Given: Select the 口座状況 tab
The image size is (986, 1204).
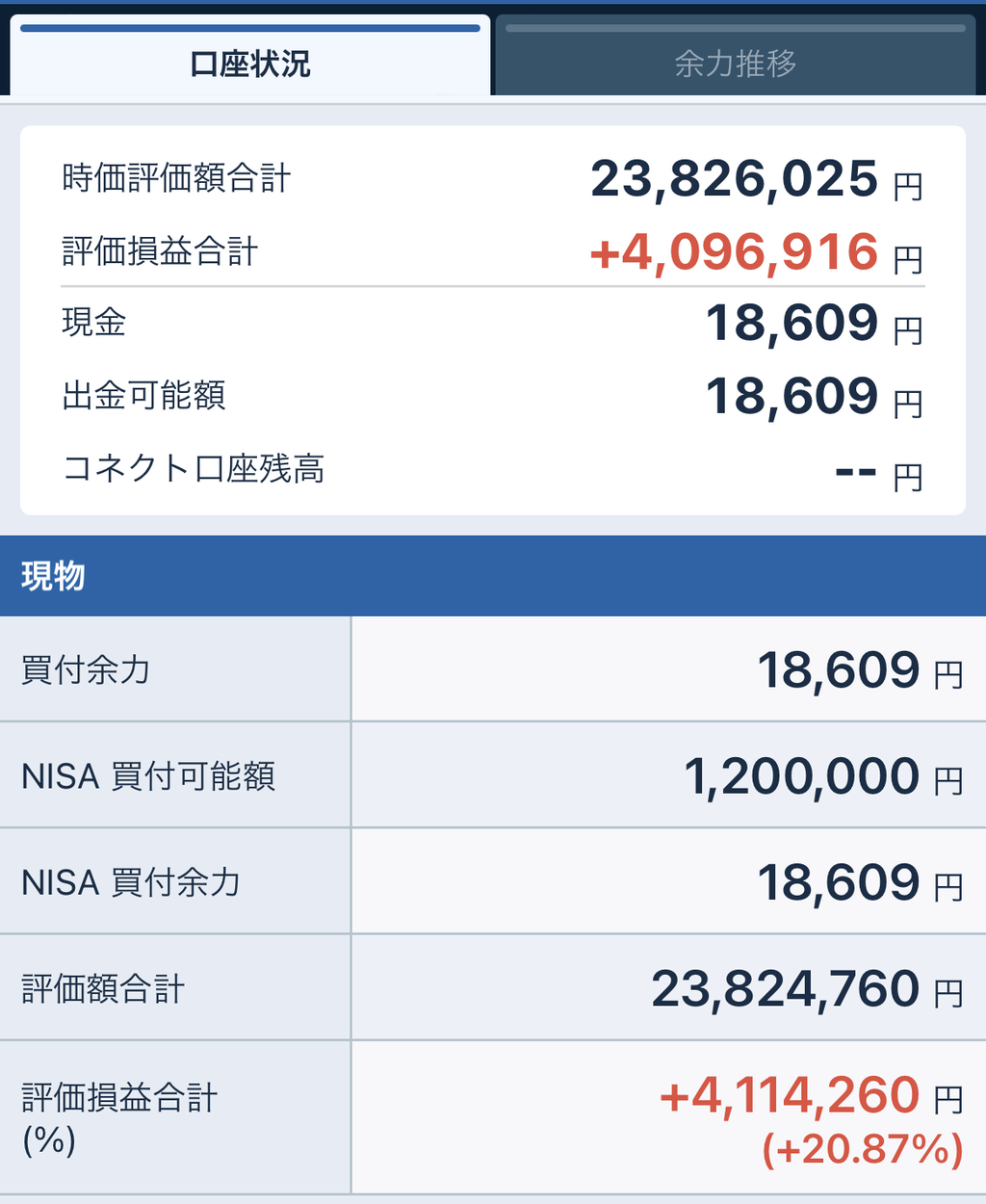Looking at the screenshot, I should (x=250, y=64).
